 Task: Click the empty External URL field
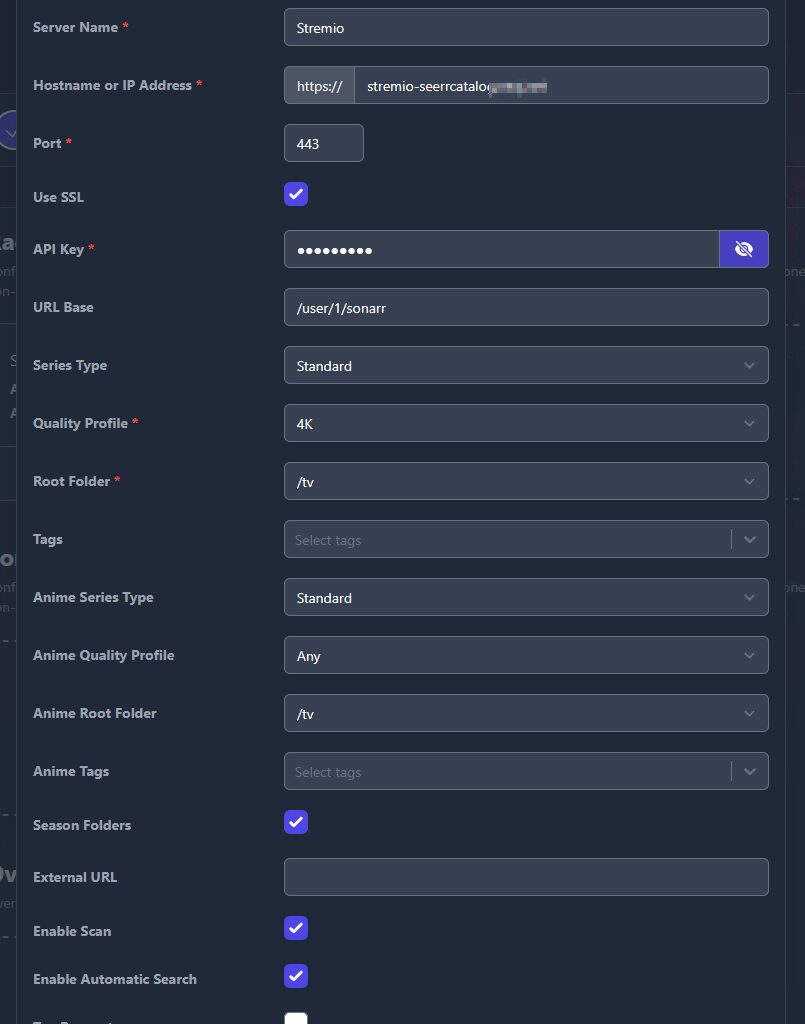tap(526, 877)
